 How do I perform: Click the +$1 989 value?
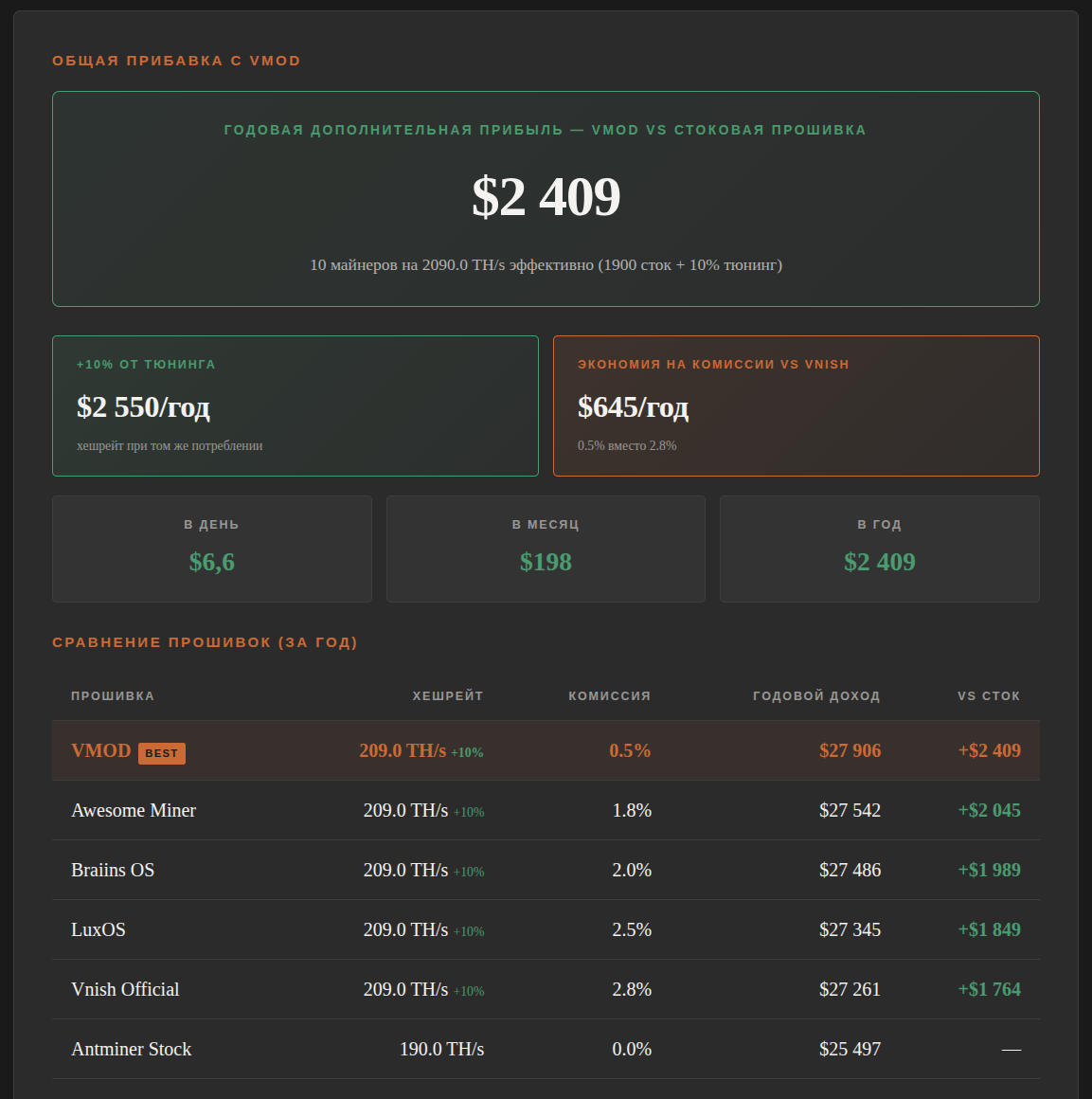click(989, 870)
